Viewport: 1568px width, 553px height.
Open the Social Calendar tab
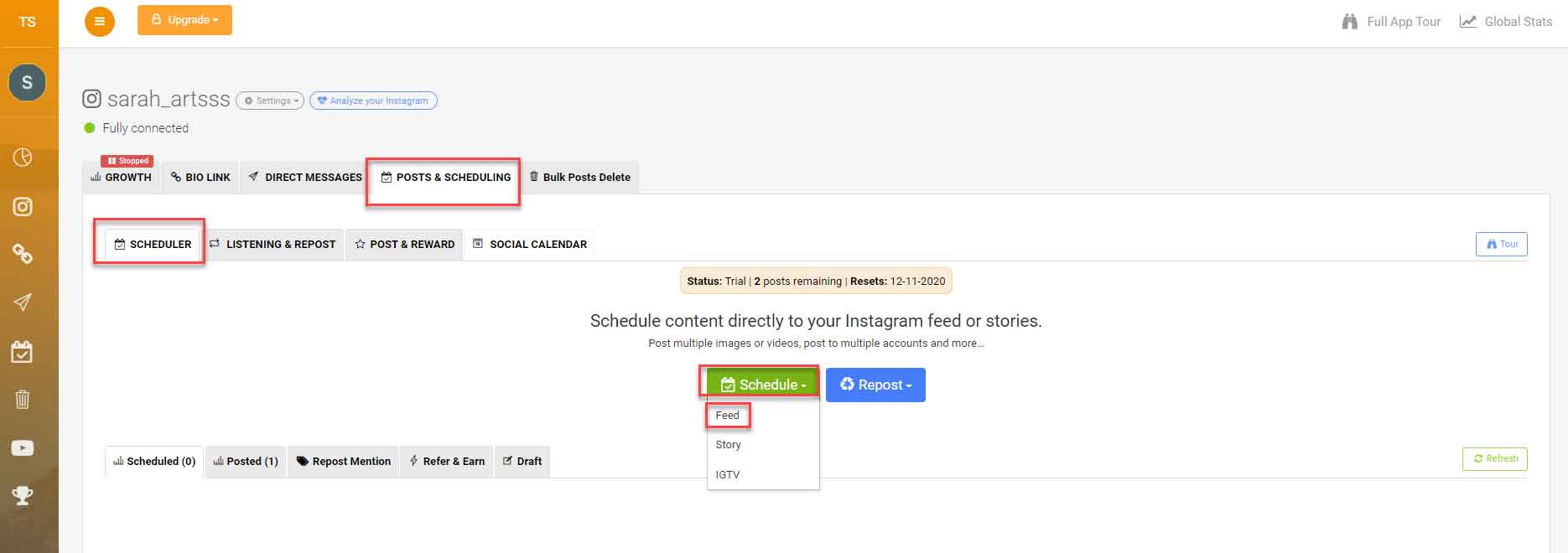[529, 244]
